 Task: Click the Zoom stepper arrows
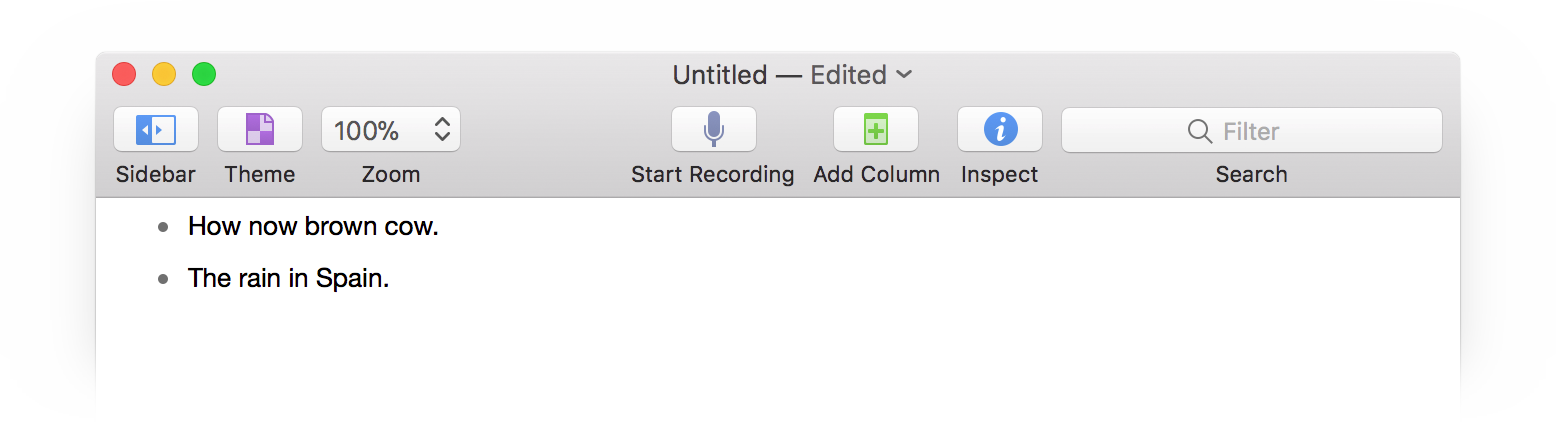coord(442,130)
